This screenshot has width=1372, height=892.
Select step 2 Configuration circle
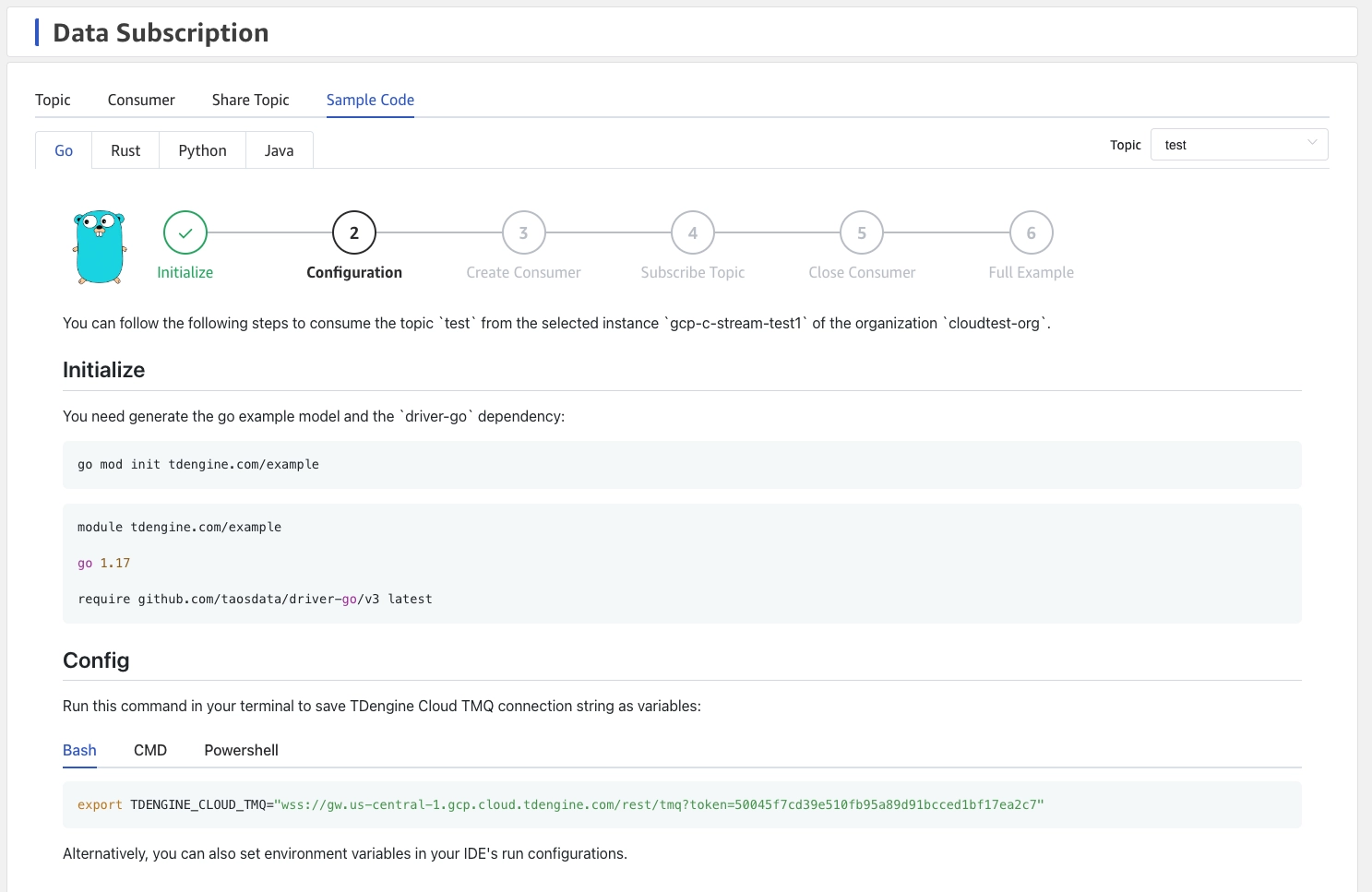[x=354, y=232]
